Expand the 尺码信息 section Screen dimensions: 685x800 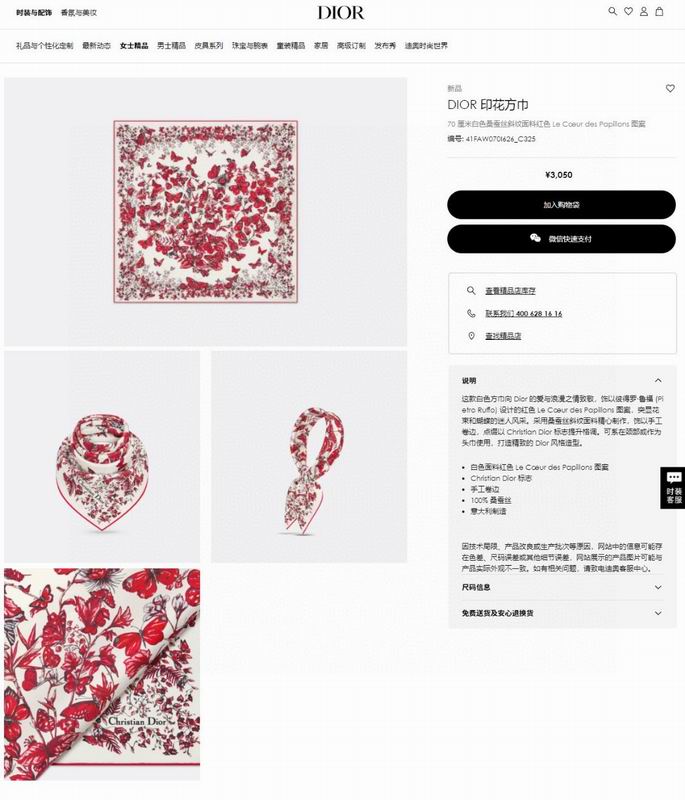(562, 587)
